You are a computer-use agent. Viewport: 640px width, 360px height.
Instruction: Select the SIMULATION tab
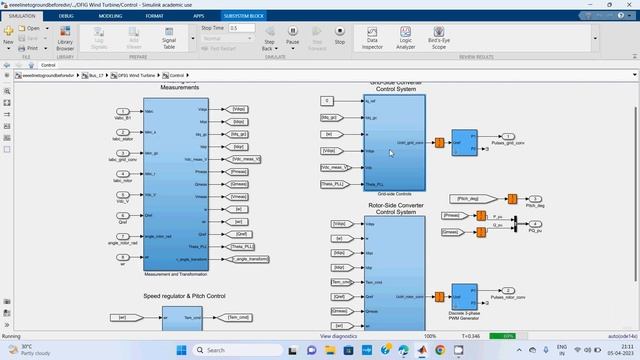click(22, 16)
